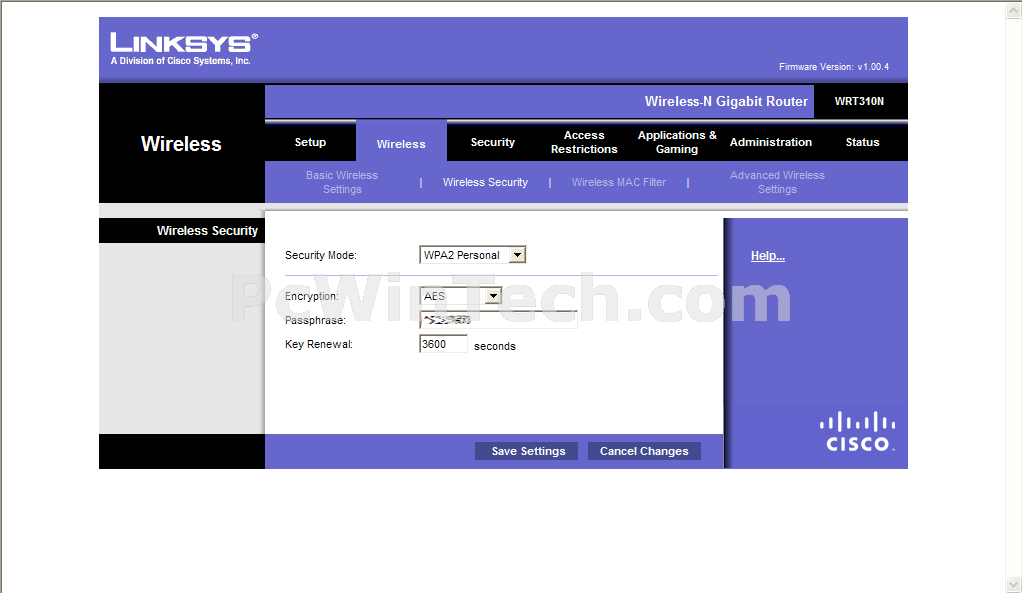1022x593 pixels.
Task: Open Wireless MAC Filter subtab
Action: 619,182
